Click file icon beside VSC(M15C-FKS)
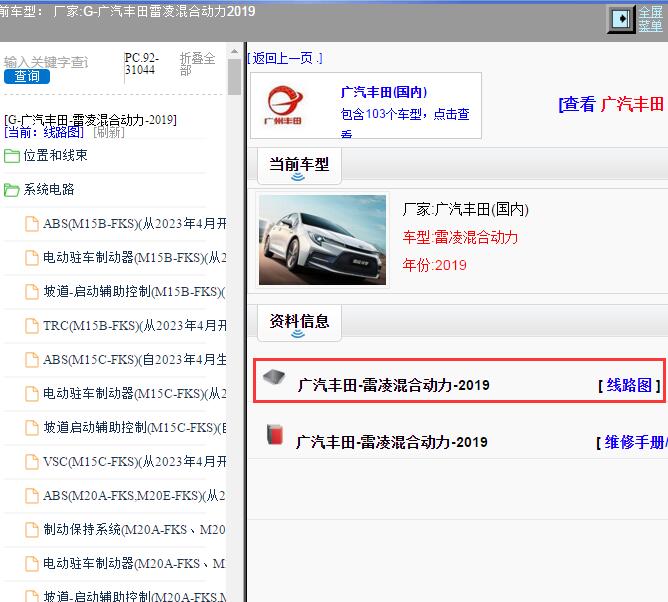 (32, 462)
